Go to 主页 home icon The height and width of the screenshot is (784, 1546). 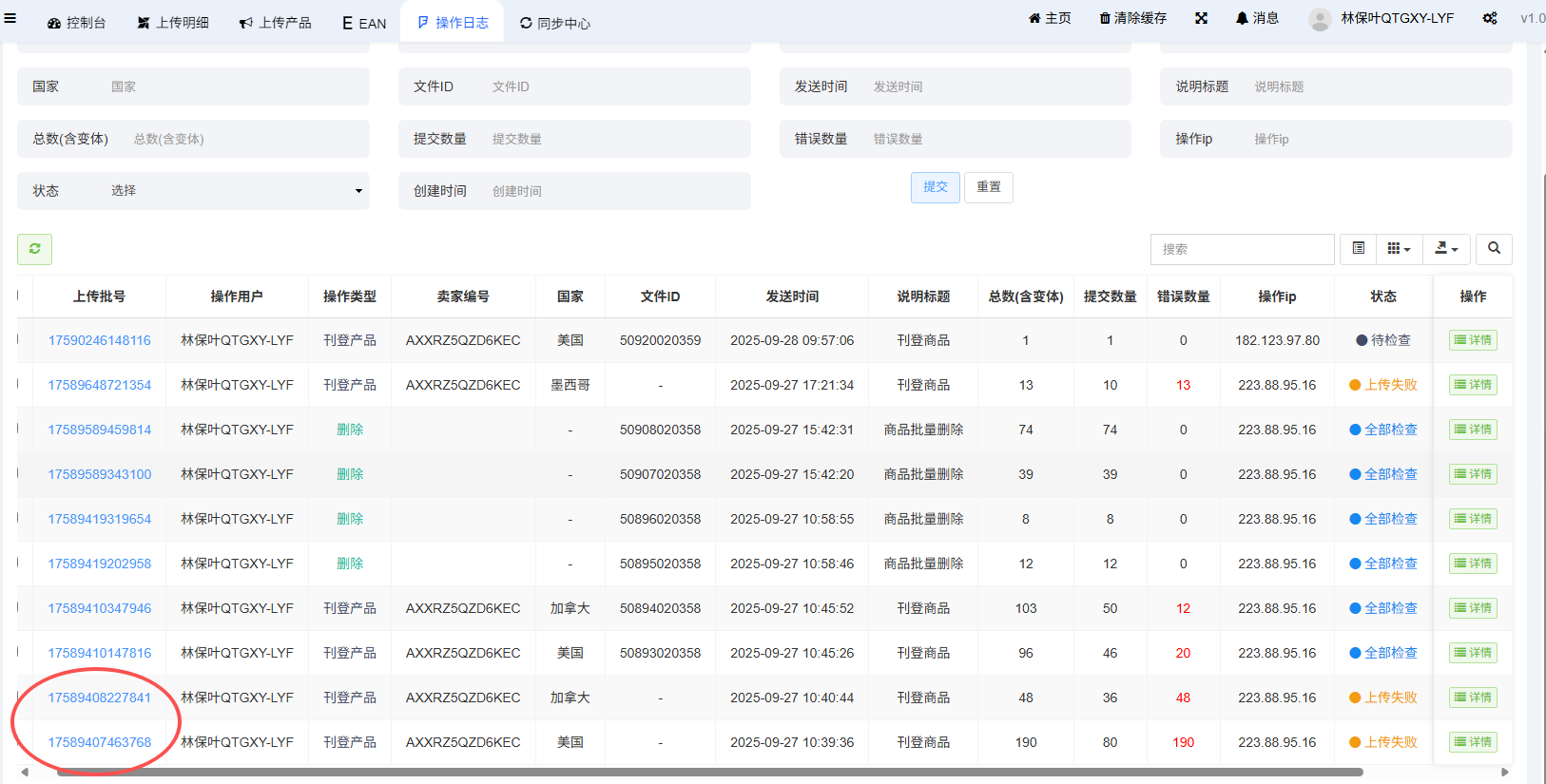[x=1050, y=19]
